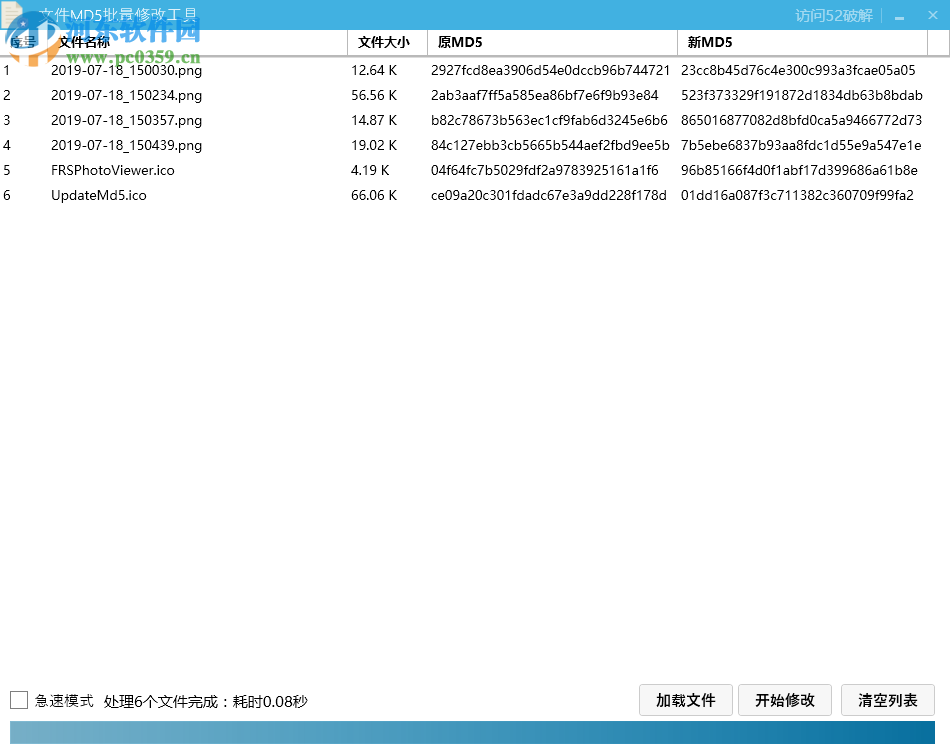Select the file 2019-07-18_150234.png row
The width and height of the screenshot is (950, 750).
click(125, 95)
